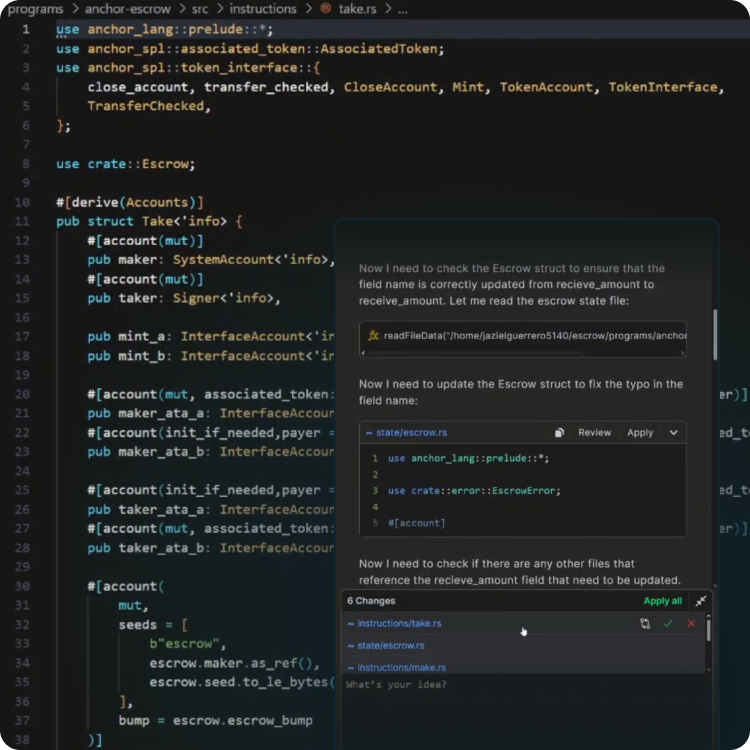
Task: Click the 'src' breadcrumb
Action: pos(200,9)
